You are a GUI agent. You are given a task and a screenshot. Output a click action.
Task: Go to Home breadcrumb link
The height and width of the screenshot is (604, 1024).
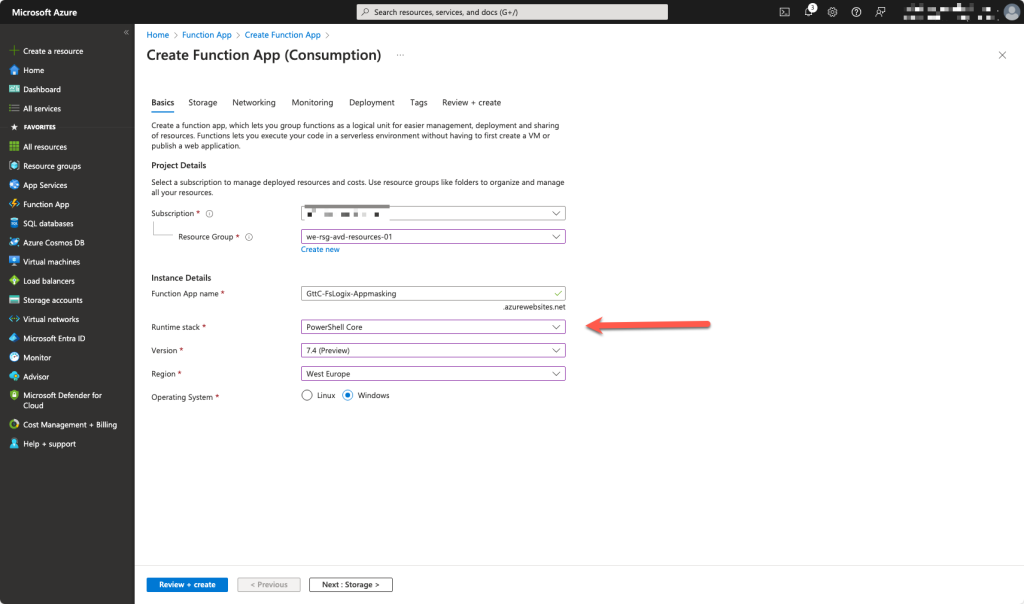coord(157,35)
